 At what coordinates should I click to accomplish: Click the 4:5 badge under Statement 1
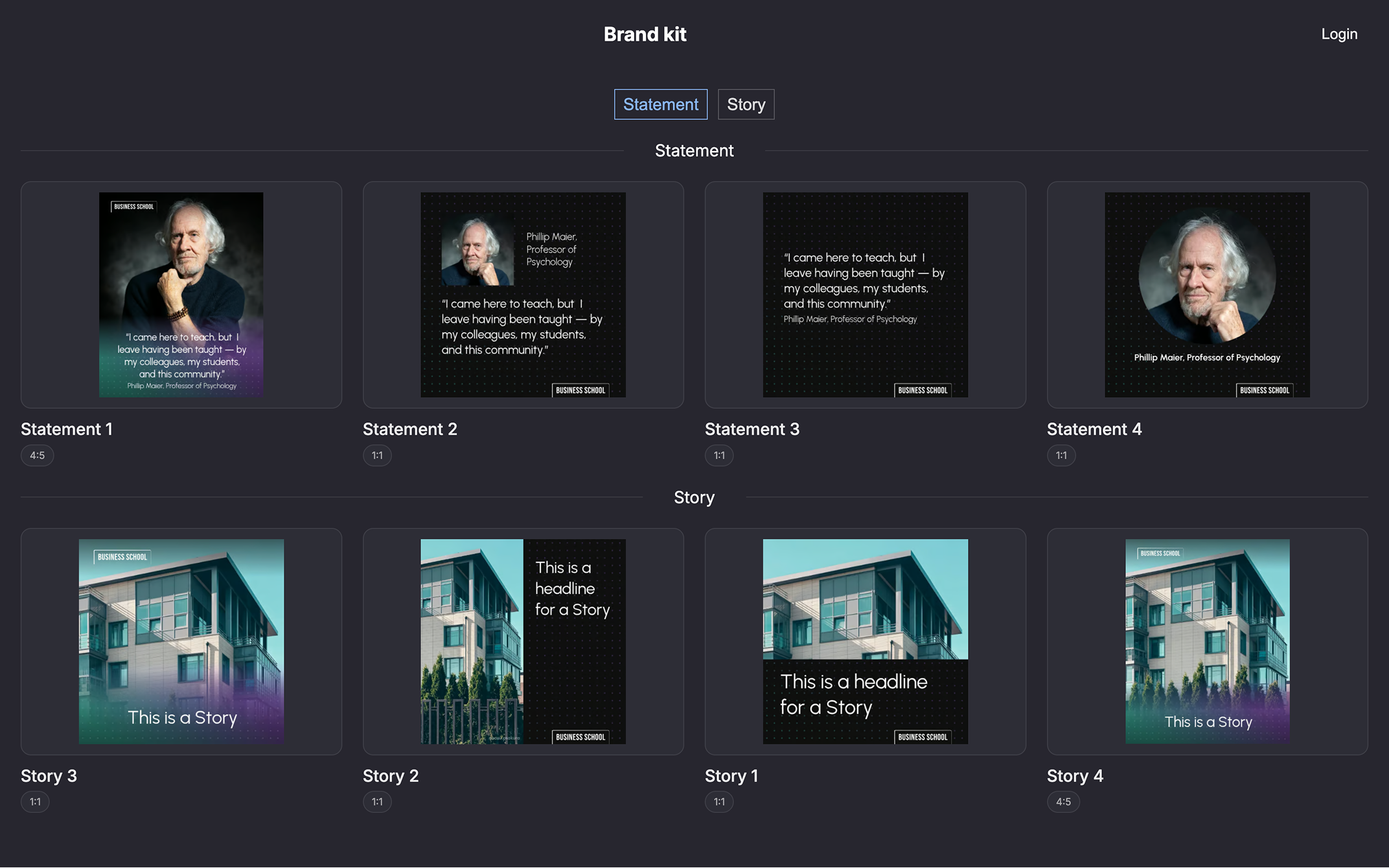pyautogui.click(x=37, y=455)
